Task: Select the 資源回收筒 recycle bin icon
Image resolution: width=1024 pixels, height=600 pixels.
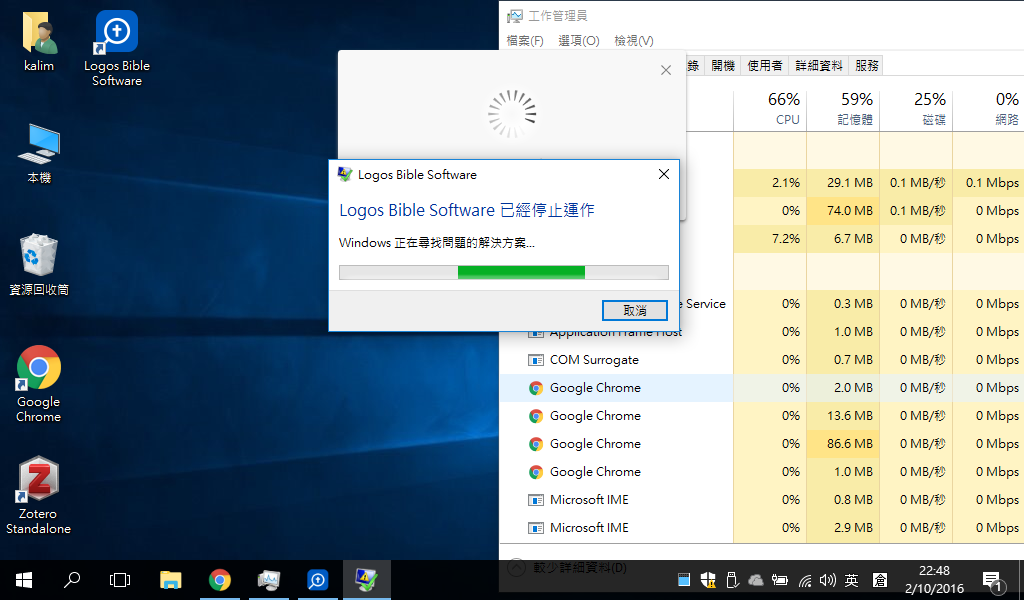Action: pos(39,264)
